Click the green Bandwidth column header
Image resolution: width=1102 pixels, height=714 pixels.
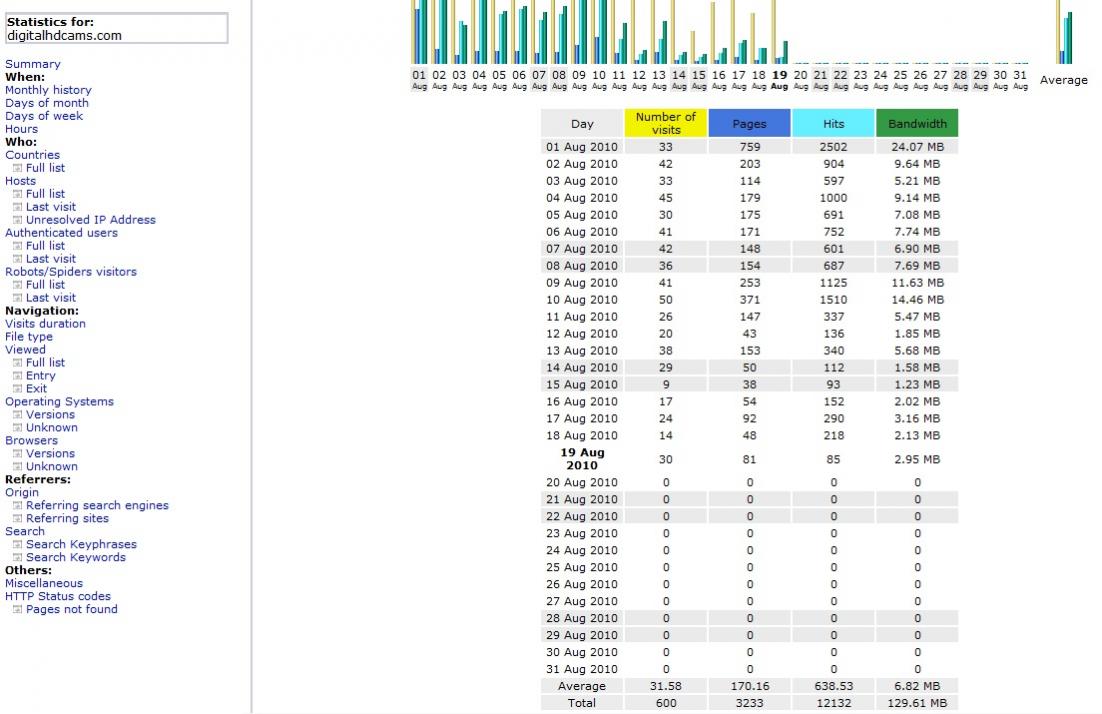tap(917, 123)
